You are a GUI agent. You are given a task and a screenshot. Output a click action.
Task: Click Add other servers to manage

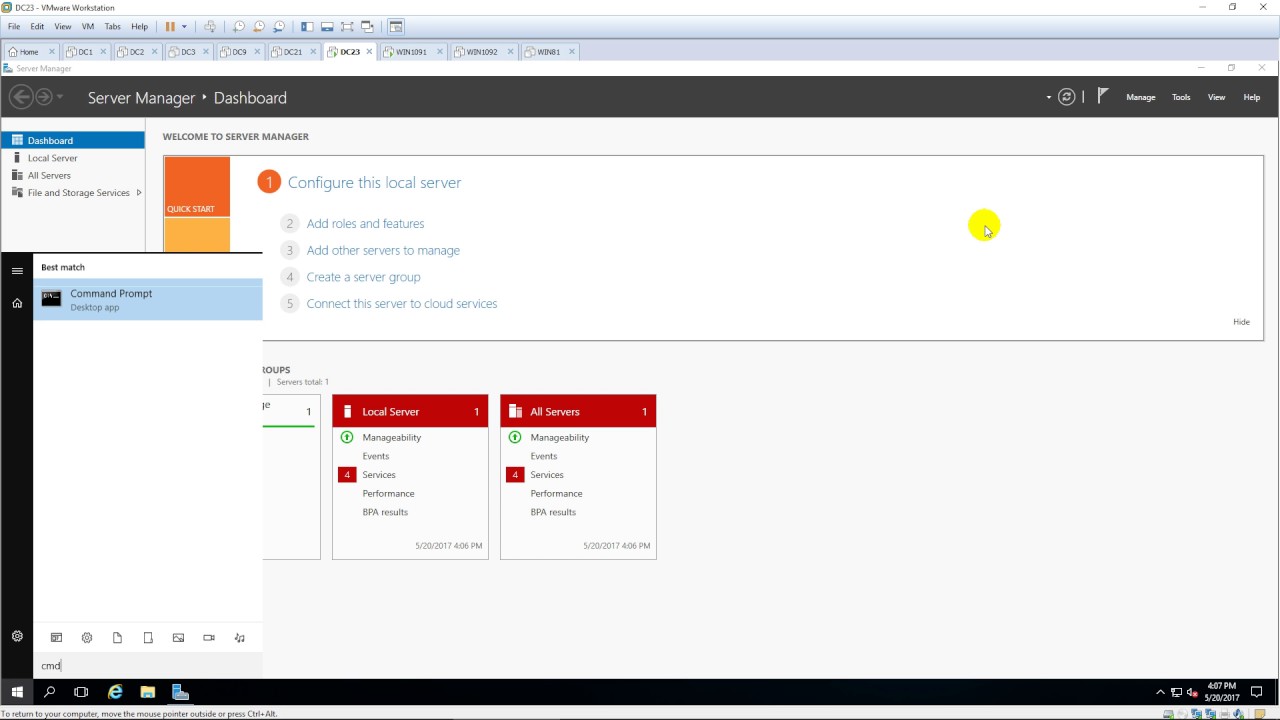tap(383, 250)
